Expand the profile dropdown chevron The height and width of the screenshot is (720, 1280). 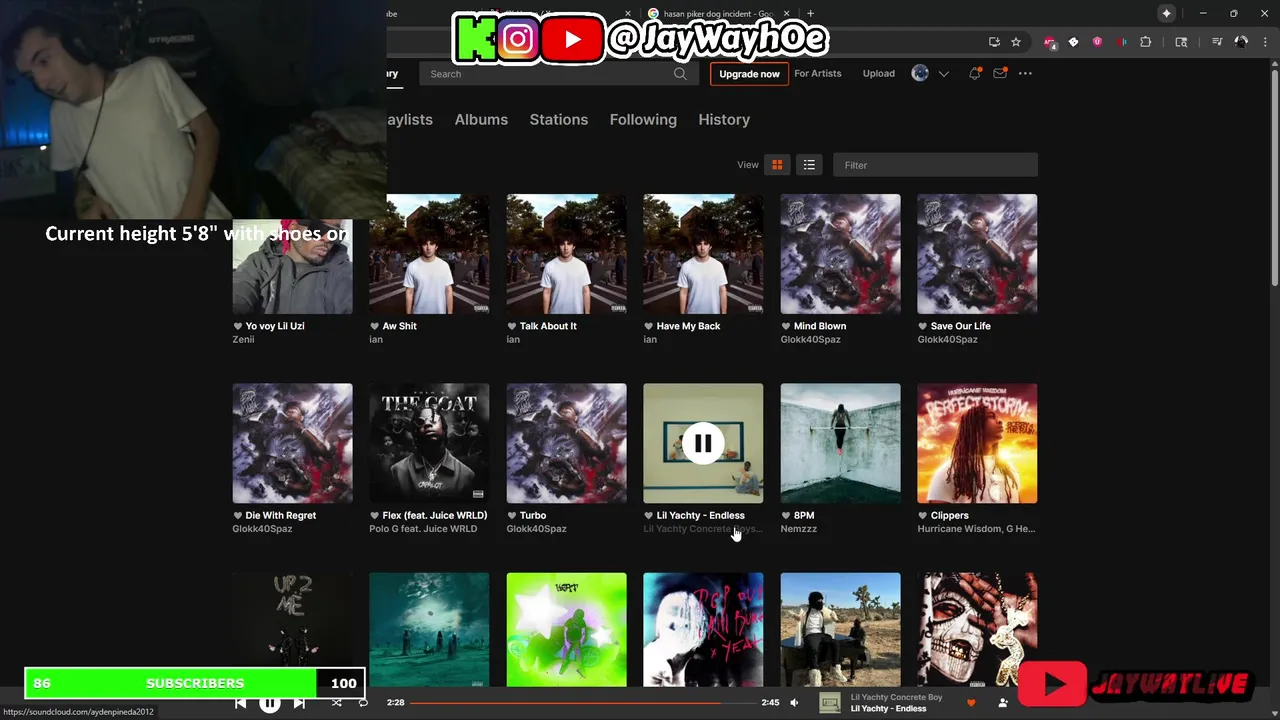click(943, 74)
